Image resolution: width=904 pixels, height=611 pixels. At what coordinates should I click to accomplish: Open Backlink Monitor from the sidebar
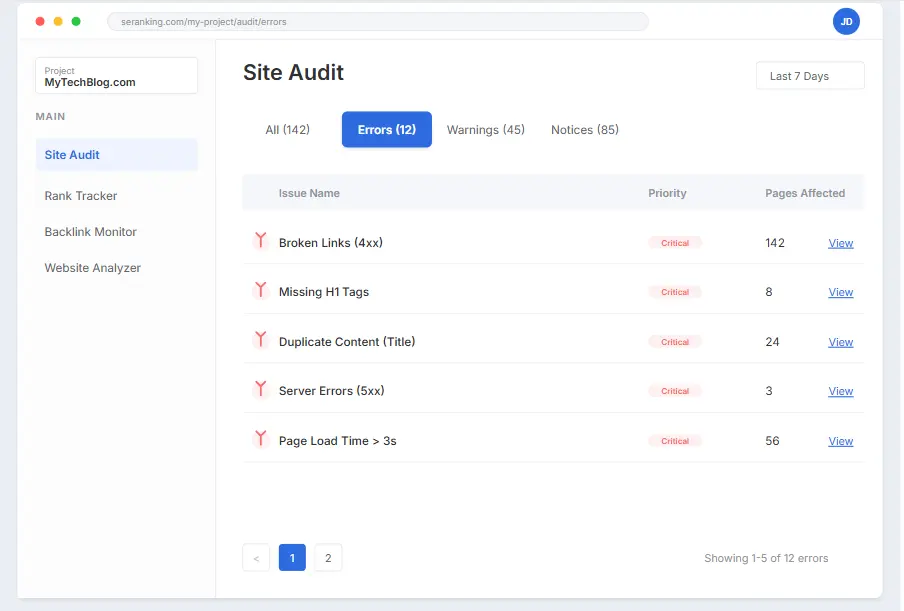tap(90, 231)
